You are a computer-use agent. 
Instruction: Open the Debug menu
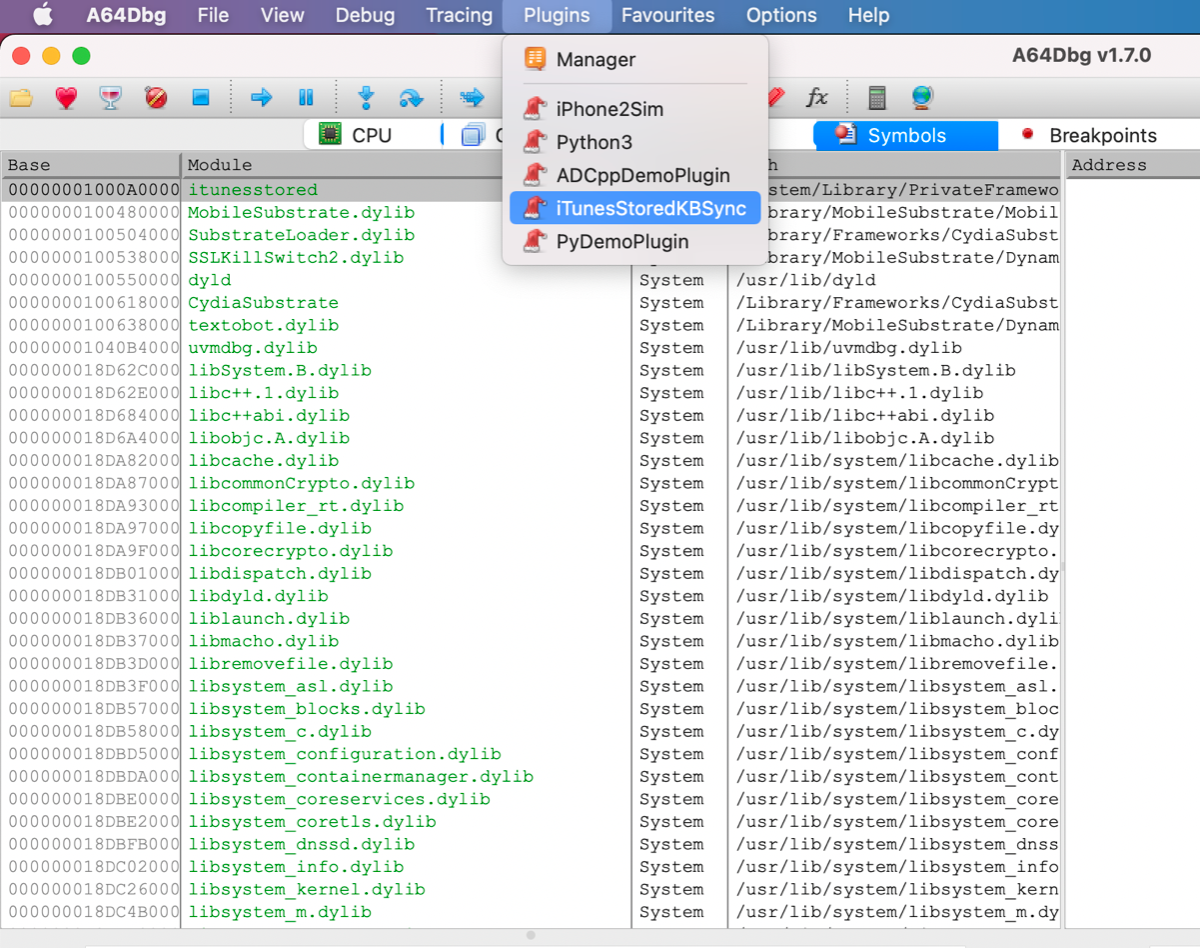click(x=365, y=15)
